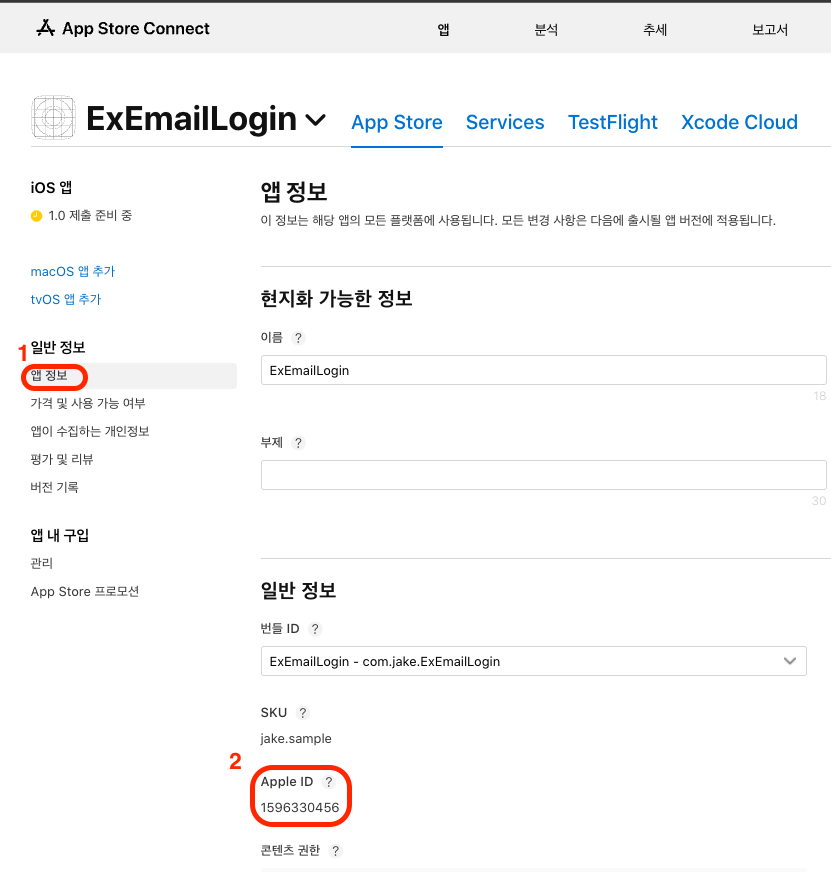Open 버전 기록 in sidebar
The height and width of the screenshot is (872, 831).
click(x=55, y=487)
